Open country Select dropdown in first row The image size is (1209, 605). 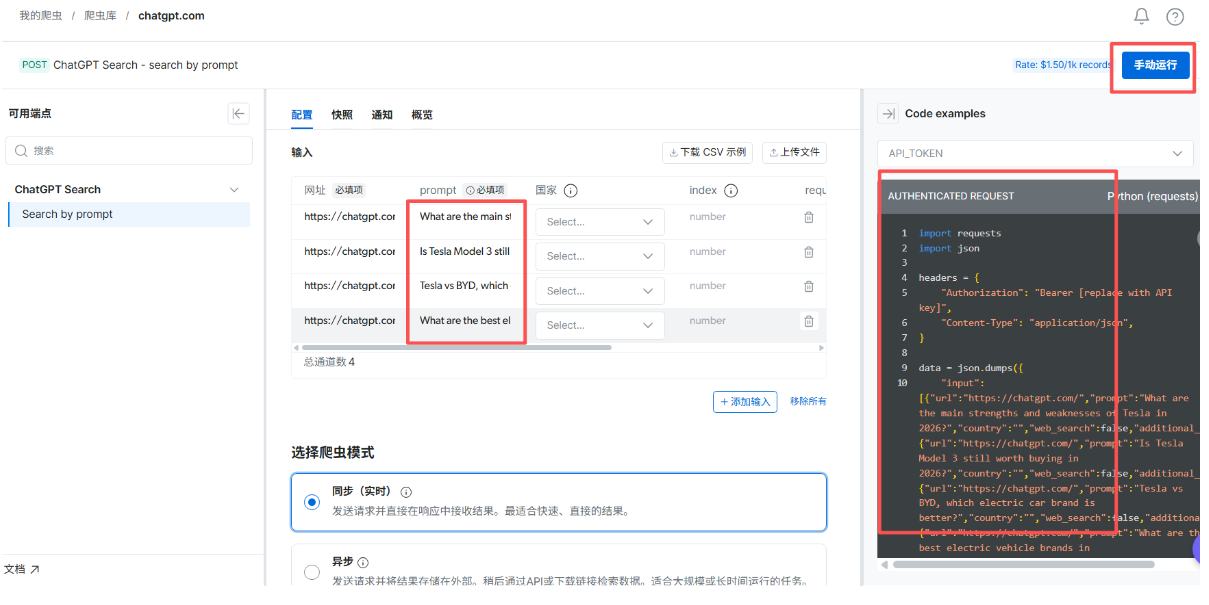pos(600,222)
